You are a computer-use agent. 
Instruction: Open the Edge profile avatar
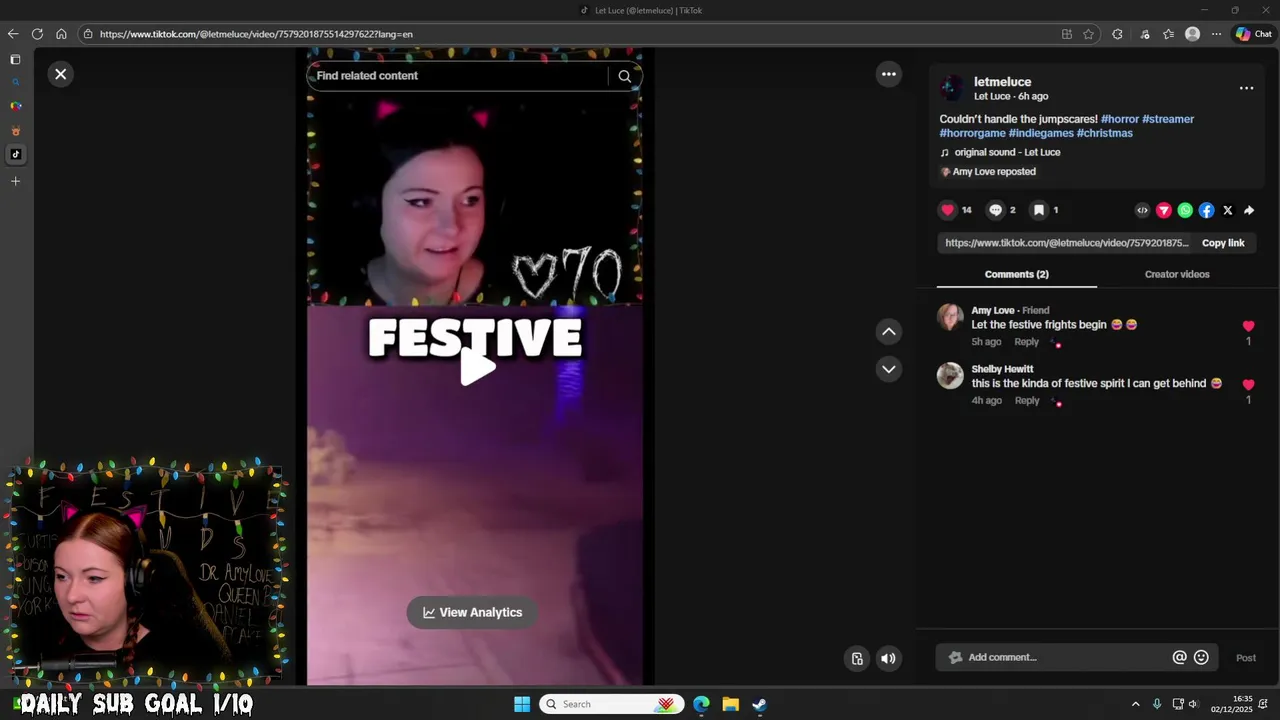click(x=1192, y=34)
